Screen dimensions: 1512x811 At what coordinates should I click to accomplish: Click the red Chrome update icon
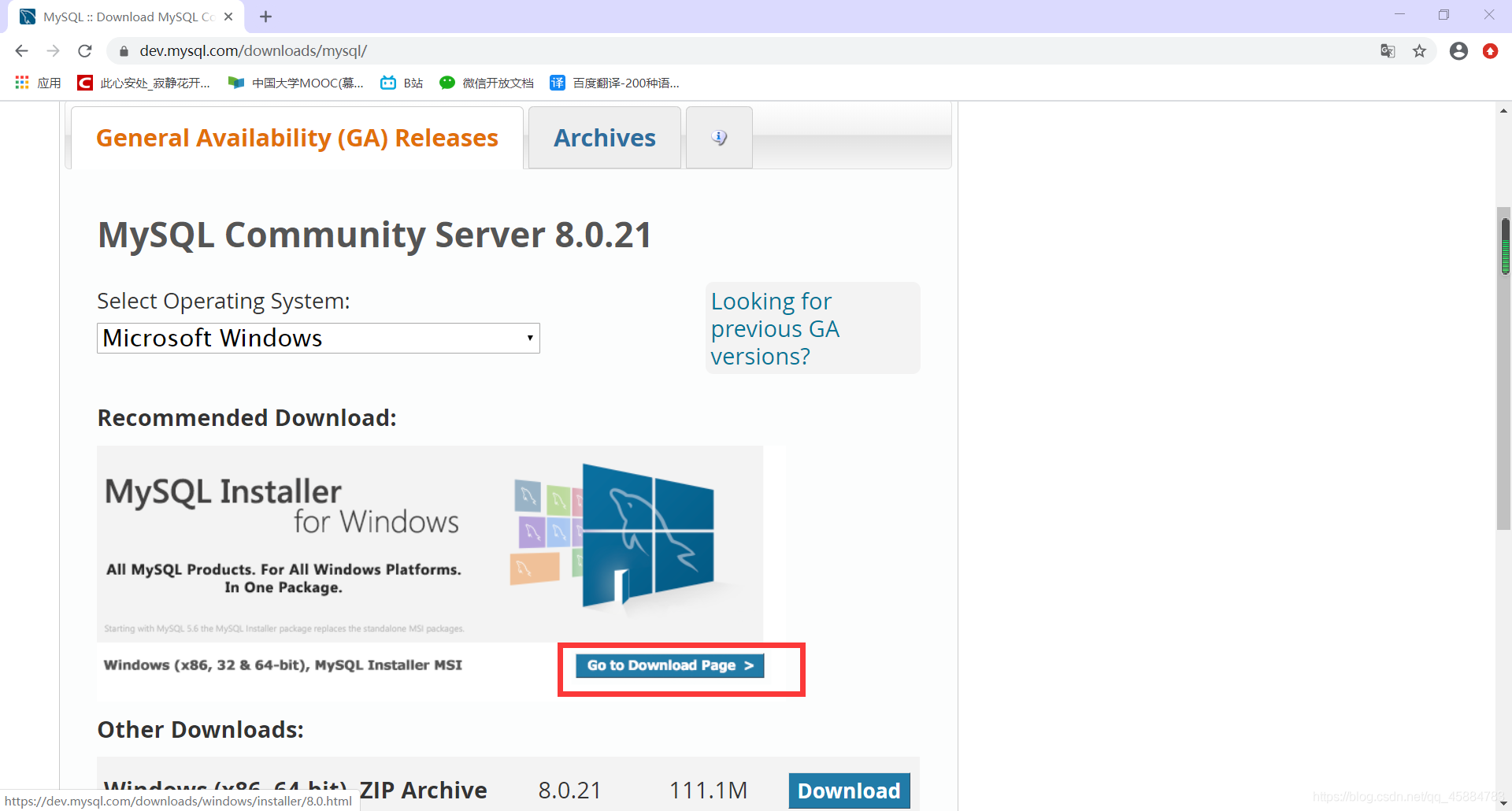click(x=1490, y=51)
